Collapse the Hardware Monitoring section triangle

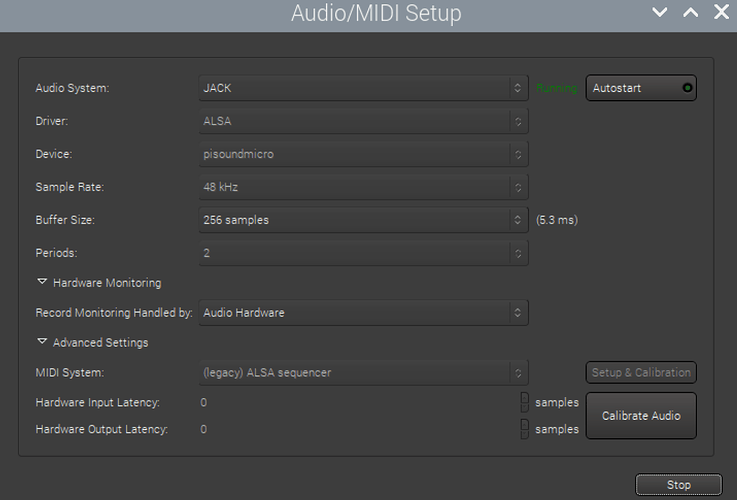tap(42, 283)
